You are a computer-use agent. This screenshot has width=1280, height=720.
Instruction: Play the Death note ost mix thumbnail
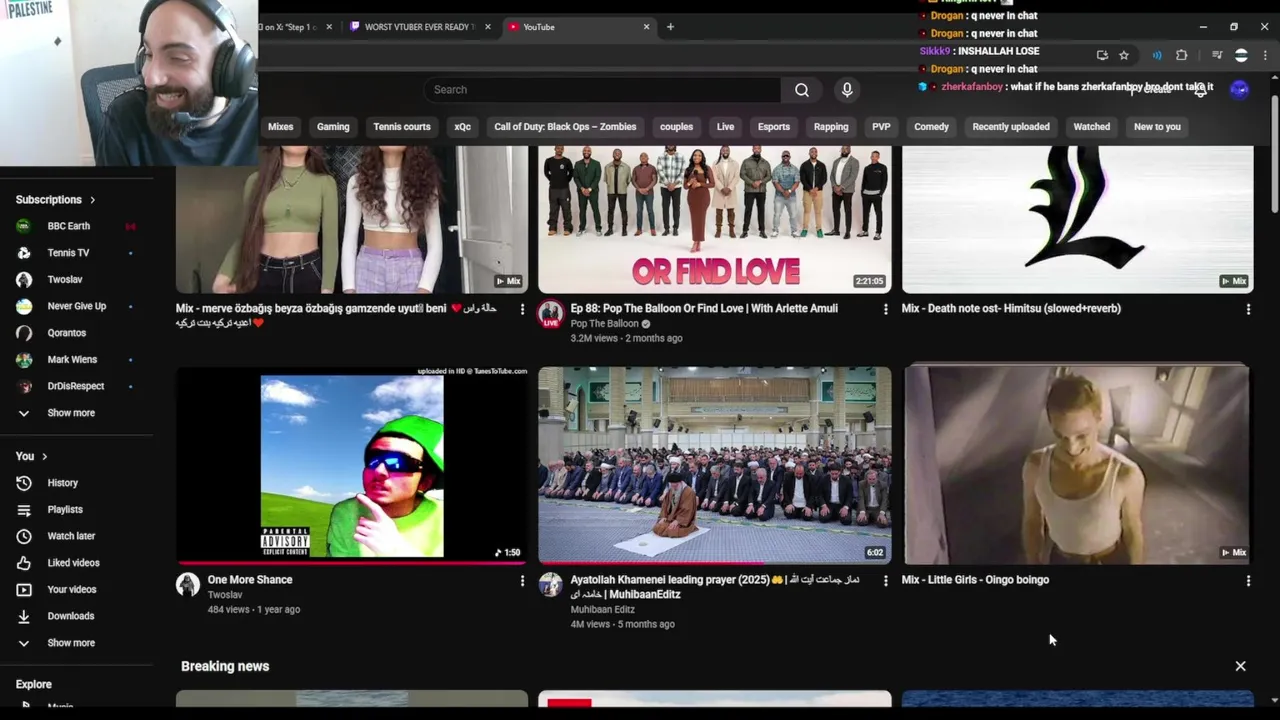coord(1077,220)
